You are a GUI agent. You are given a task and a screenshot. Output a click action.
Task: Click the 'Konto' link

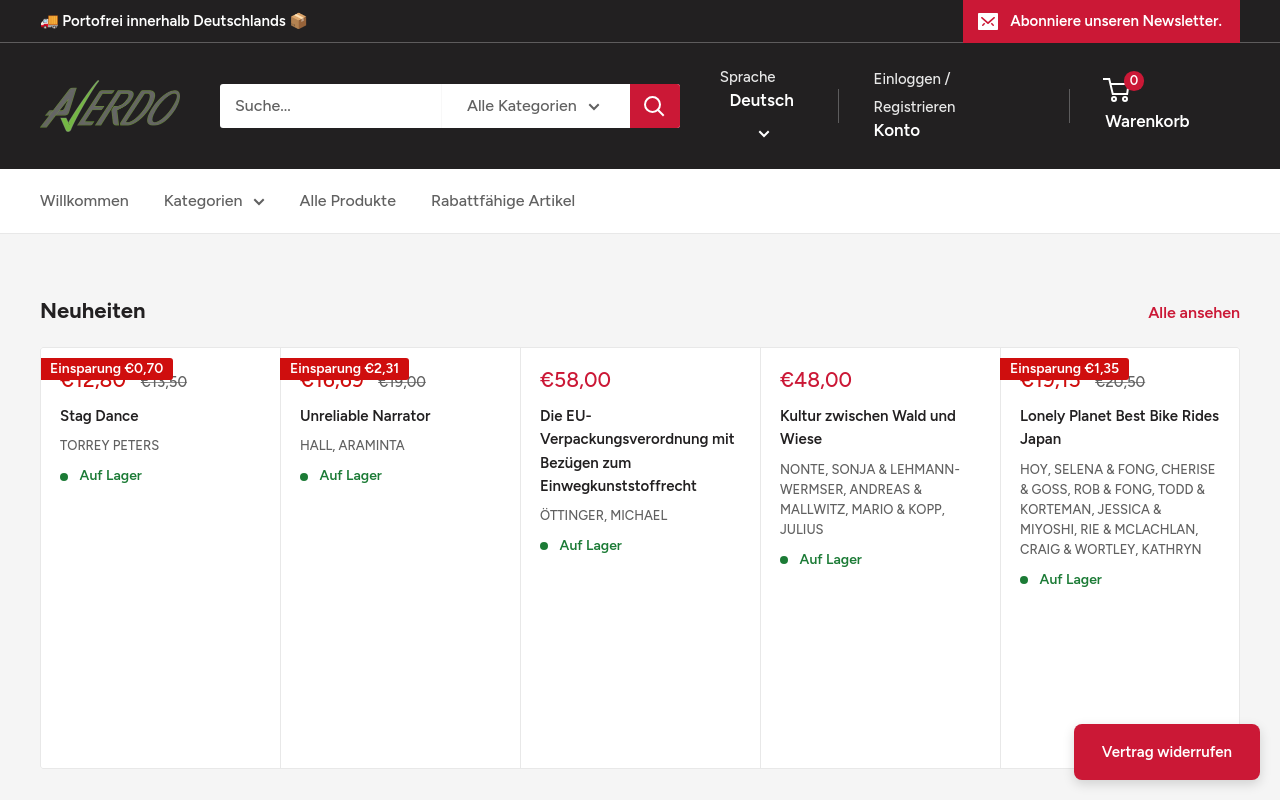(896, 130)
